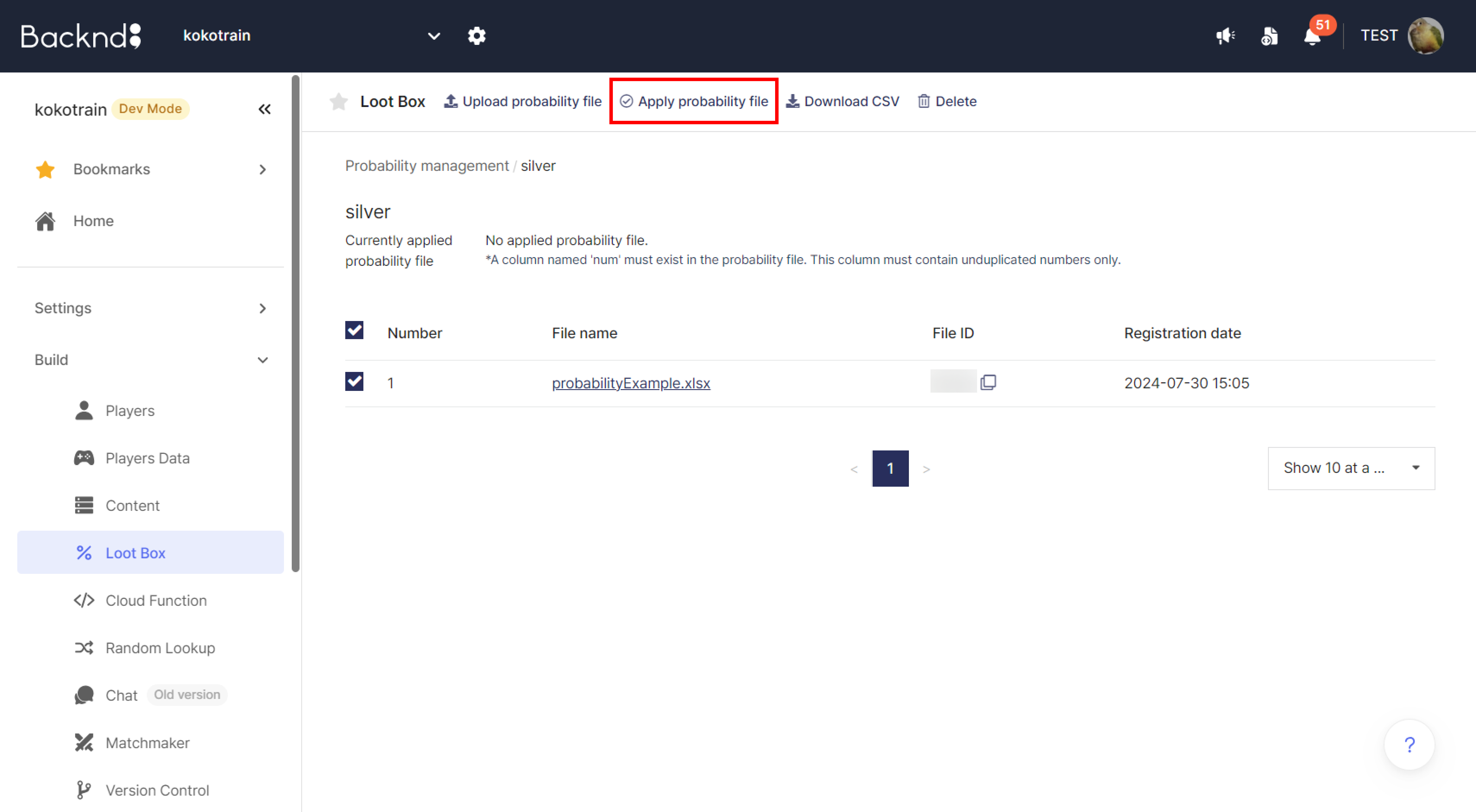The height and width of the screenshot is (812, 1476).
Task: Click the Chat bubble icon
Action: [84, 695]
